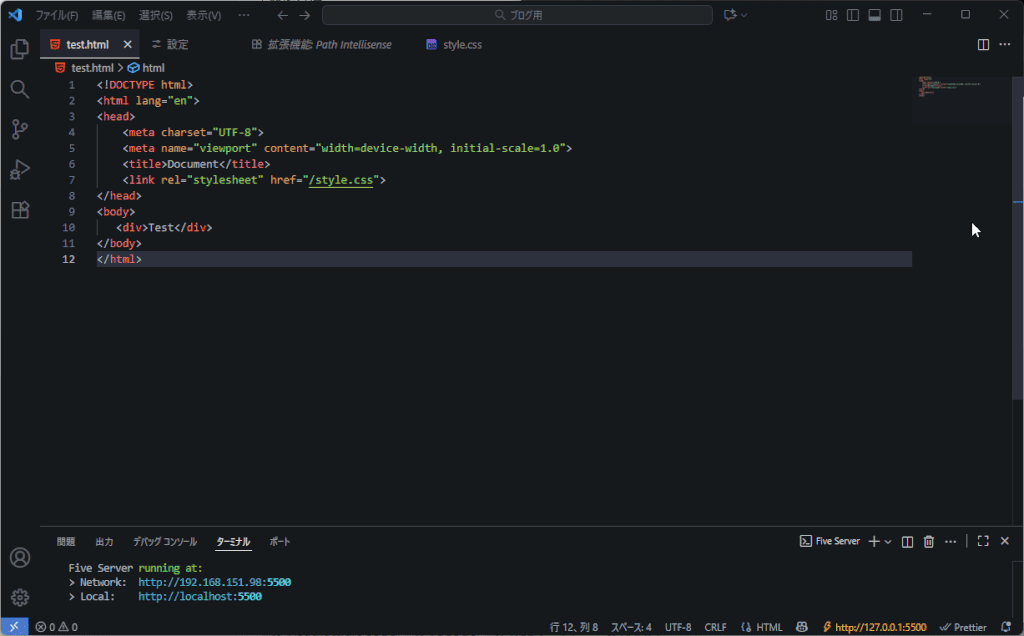Toggle the primary side bar visibility
This screenshot has width=1024, height=636.
click(853, 15)
